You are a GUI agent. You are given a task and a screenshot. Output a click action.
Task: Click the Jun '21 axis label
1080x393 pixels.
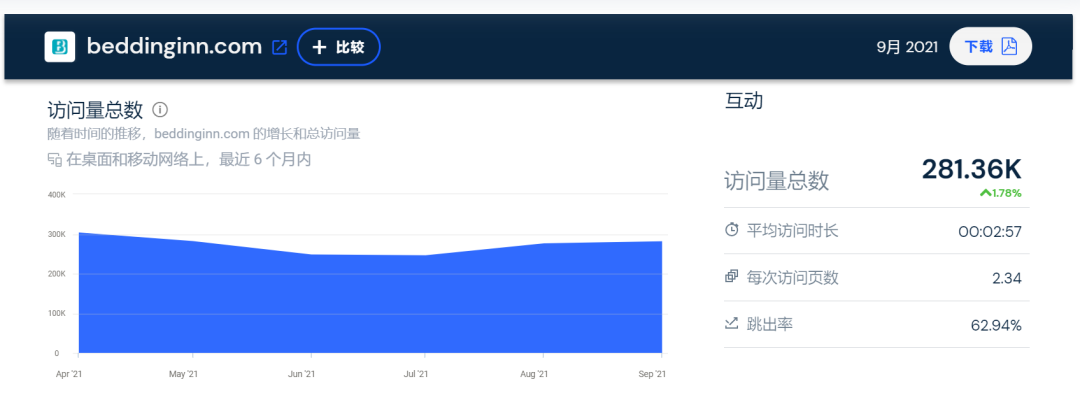coord(302,374)
